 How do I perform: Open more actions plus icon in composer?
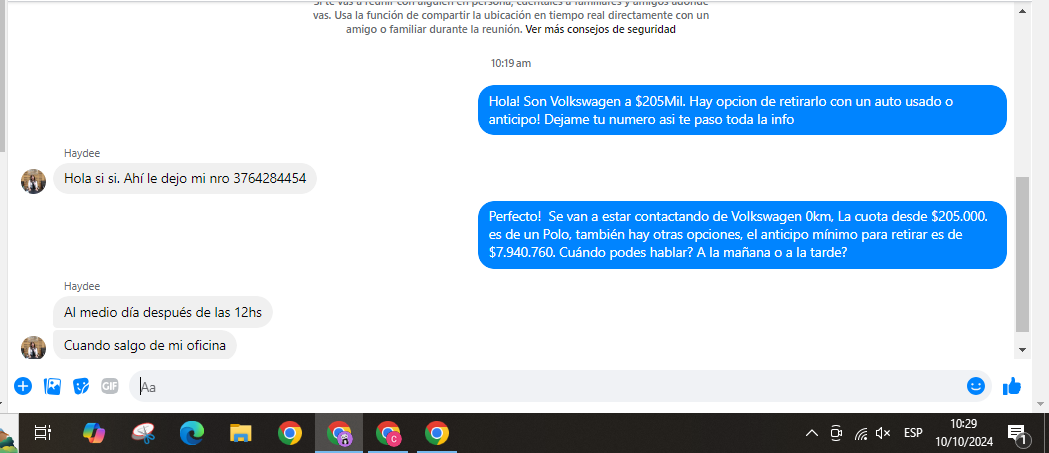(23, 386)
